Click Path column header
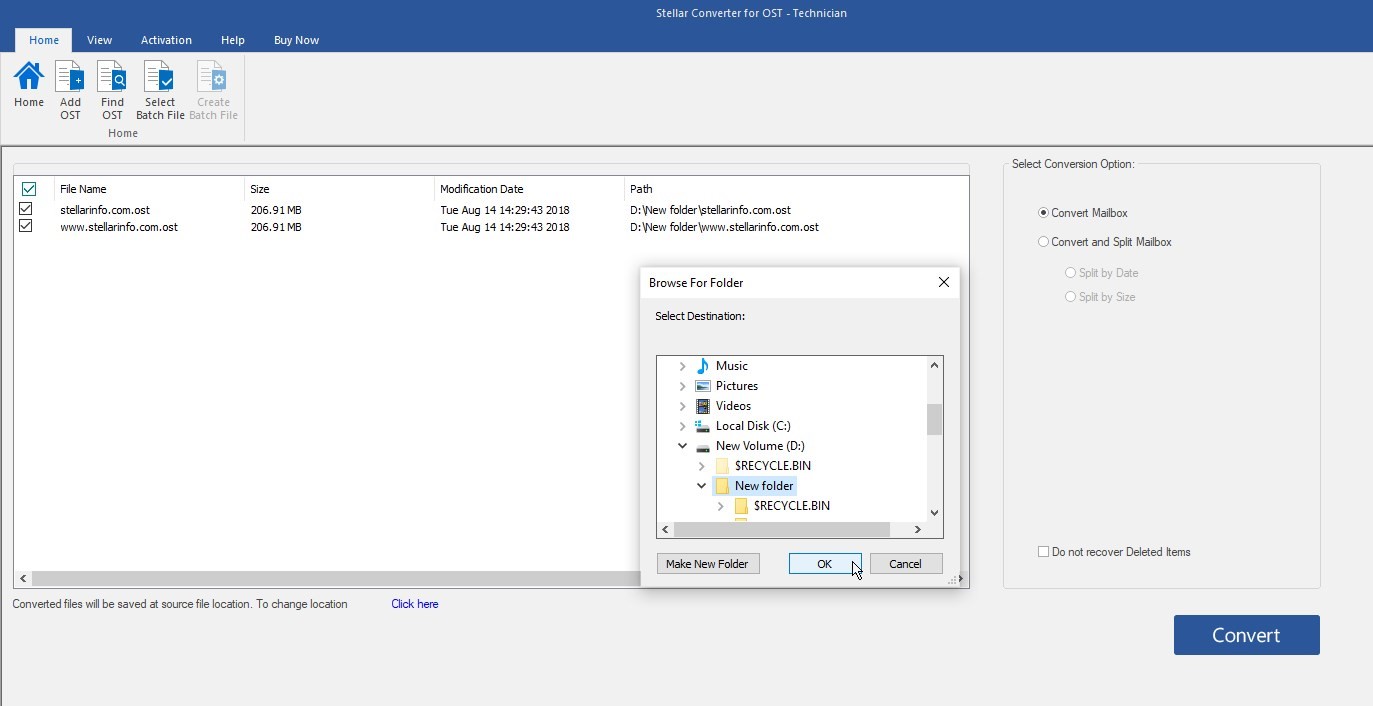The height and width of the screenshot is (706, 1373). (x=796, y=189)
